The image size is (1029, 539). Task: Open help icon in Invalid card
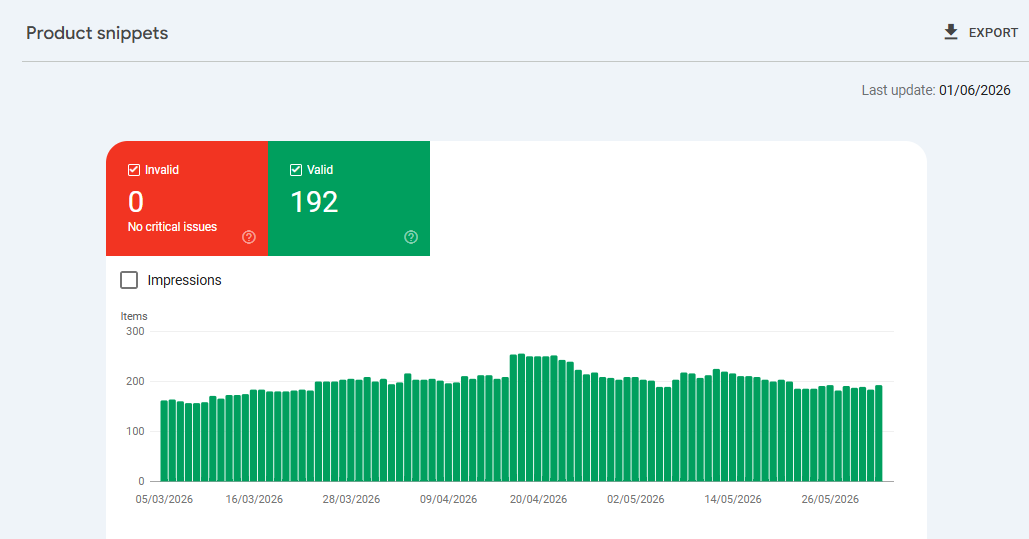[249, 237]
